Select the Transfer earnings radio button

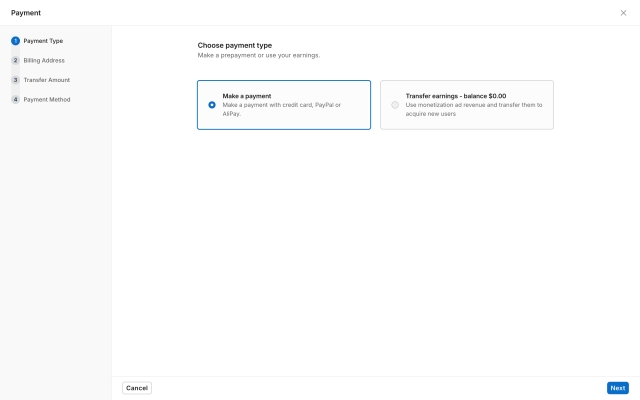[395, 105]
